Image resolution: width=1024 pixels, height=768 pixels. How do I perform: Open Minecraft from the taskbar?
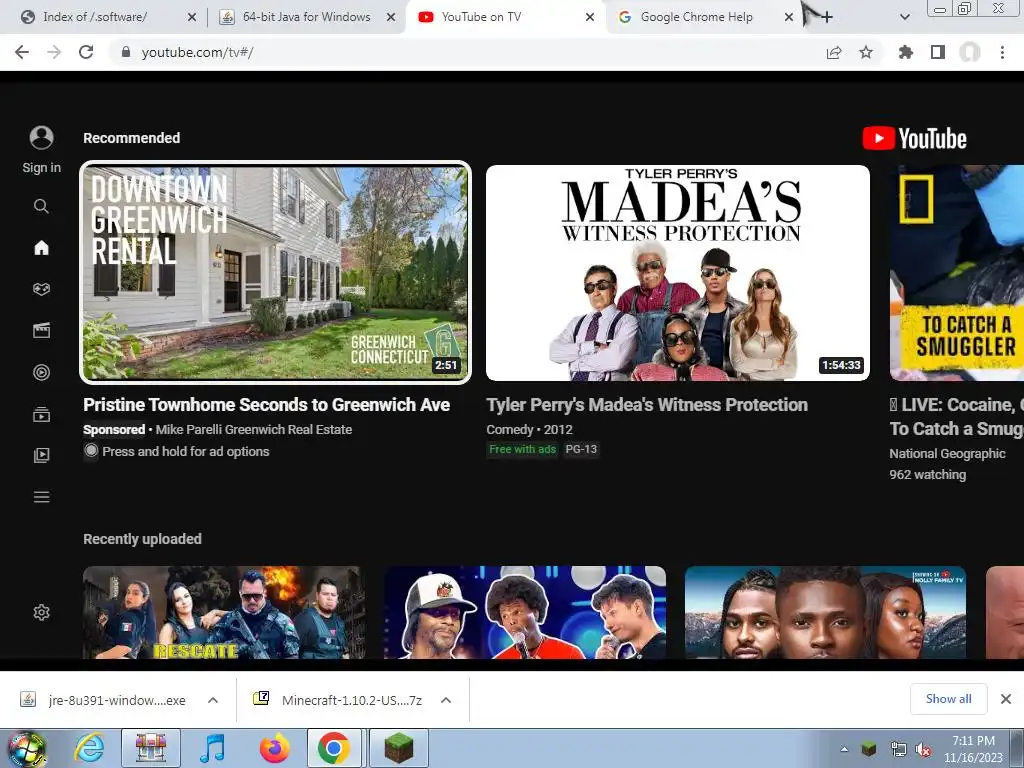tap(399, 748)
